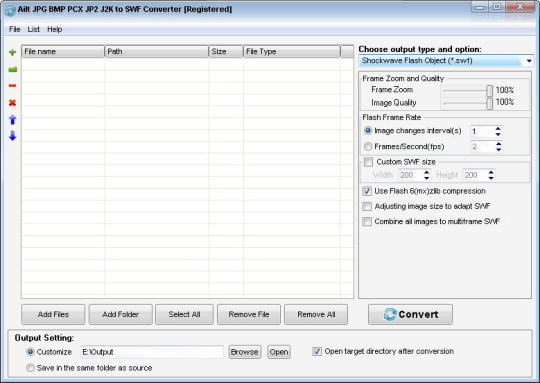Click the green plus add files icon

12,52
